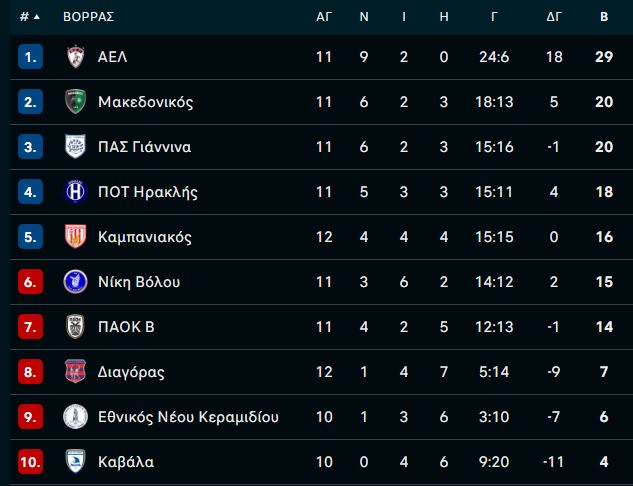This screenshot has height=486, width=633.
Task: Click the ΑΓ matches played column header
Action: click(x=324, y=17)
